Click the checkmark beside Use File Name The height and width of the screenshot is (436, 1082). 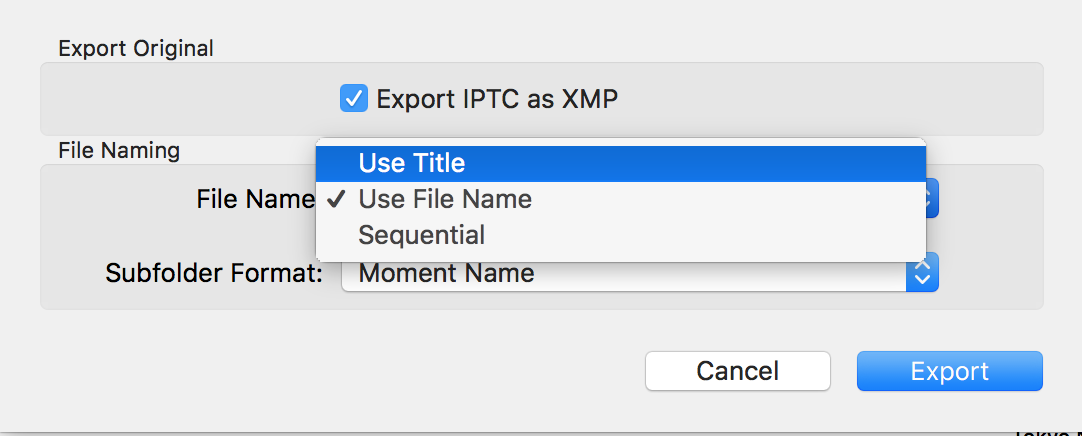337,199
